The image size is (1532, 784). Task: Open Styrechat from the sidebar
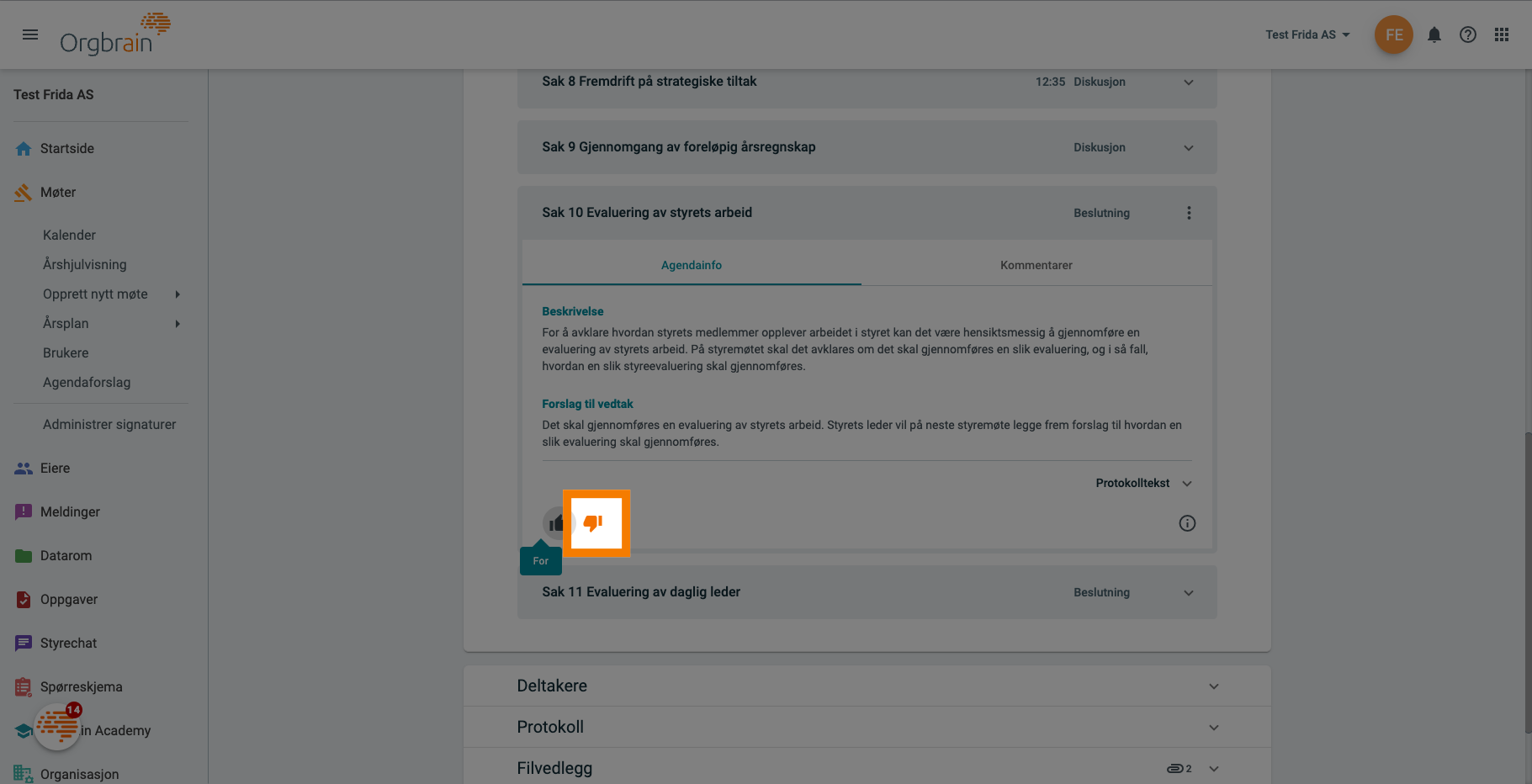[68, 644]
